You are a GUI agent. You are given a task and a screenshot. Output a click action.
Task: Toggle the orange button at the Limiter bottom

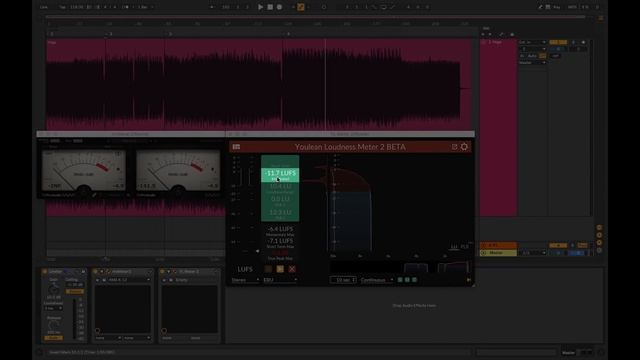click(53, 338)
